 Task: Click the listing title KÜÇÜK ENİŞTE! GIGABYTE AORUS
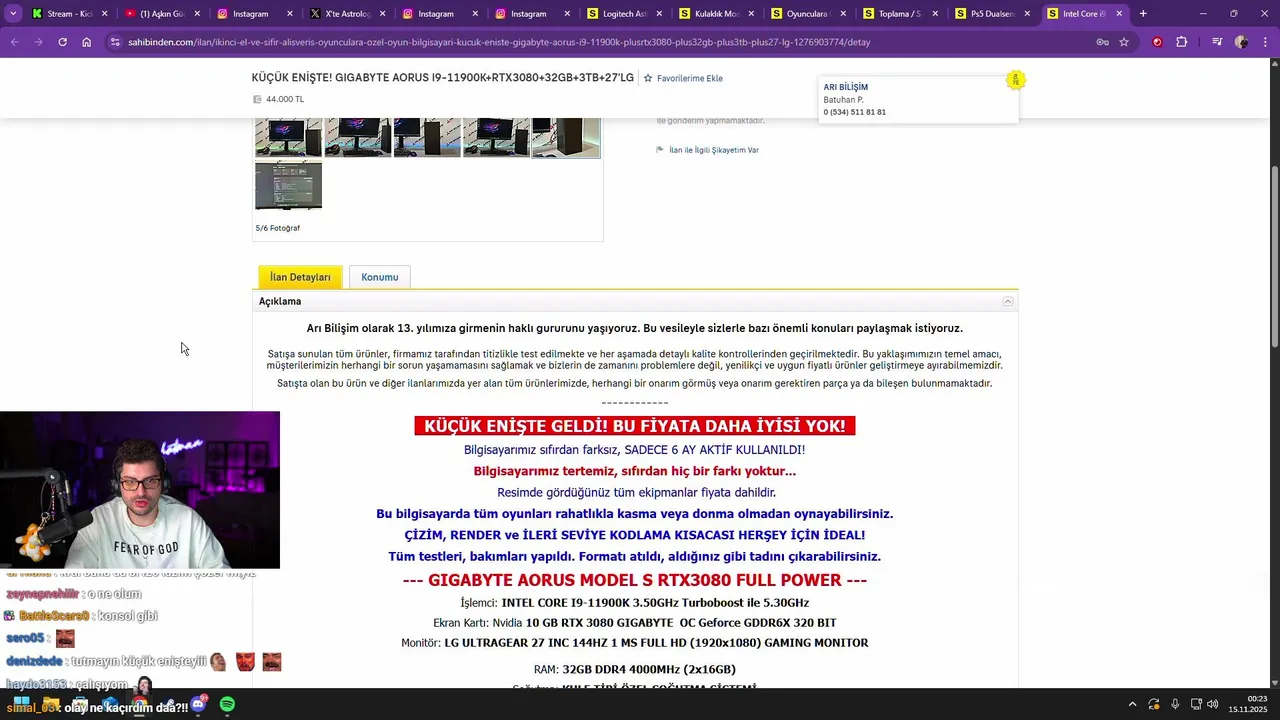pos(443,78)
